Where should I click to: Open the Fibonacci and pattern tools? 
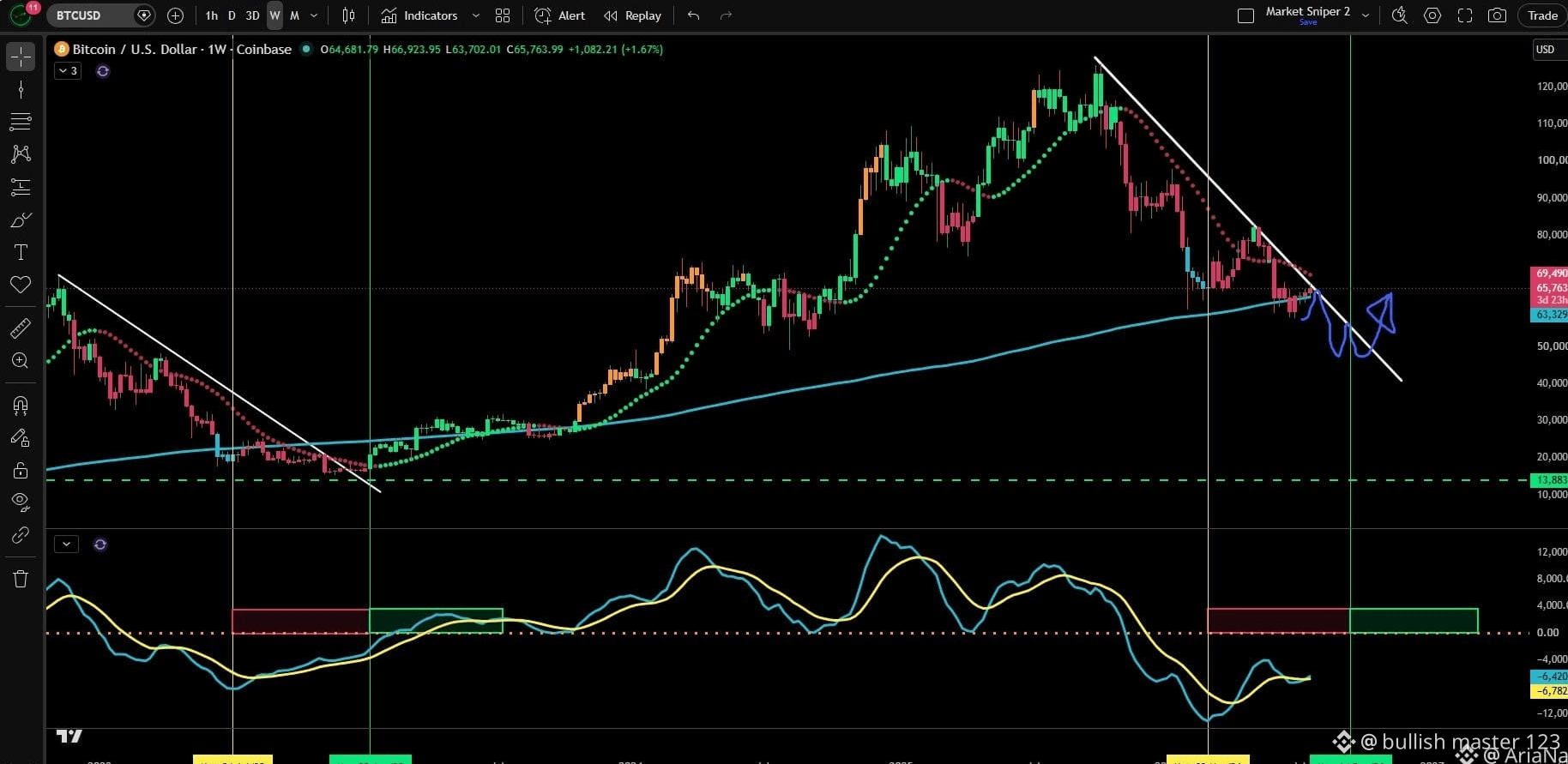point(21,154)
